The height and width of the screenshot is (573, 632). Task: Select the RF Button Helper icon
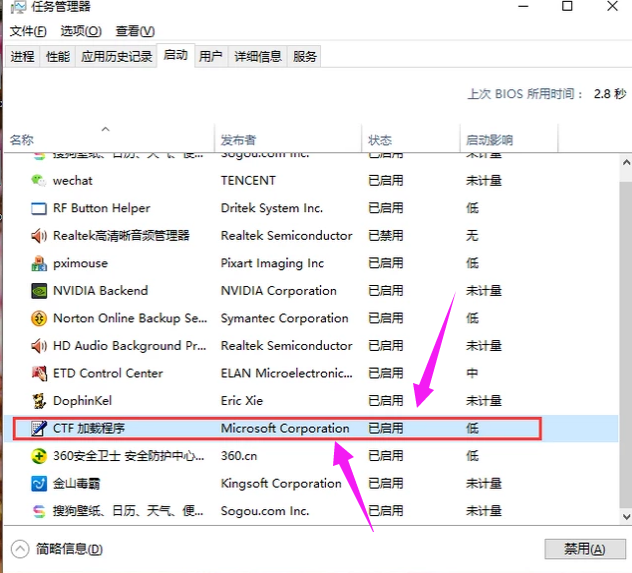pyautogui.click(x=39, y=209)
